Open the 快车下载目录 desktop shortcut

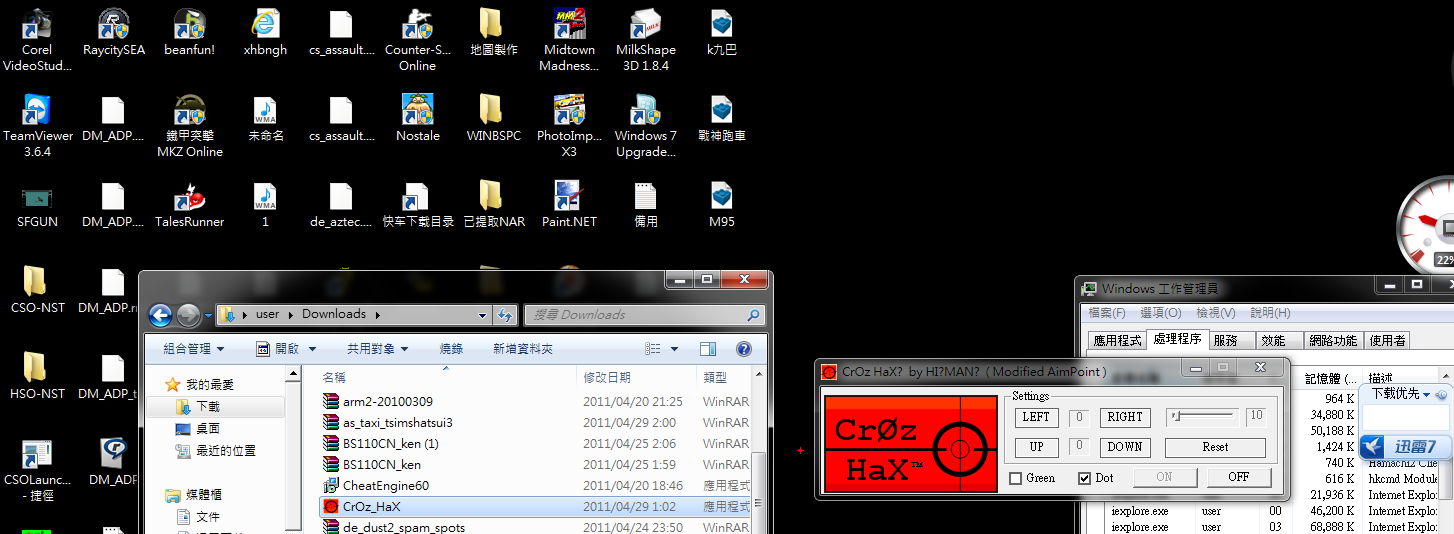click(x=417, y=204)
